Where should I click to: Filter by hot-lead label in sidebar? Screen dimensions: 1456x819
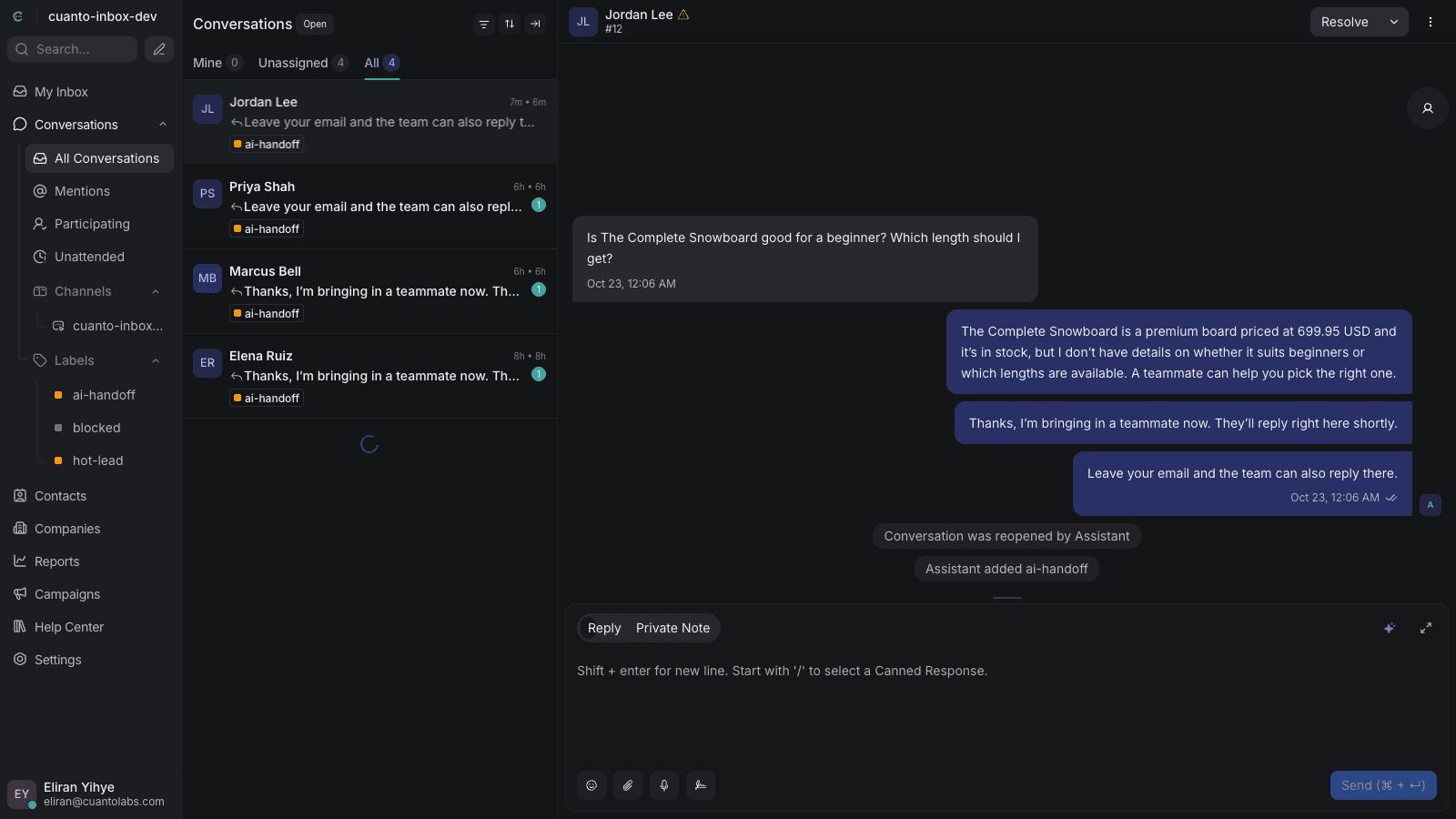(x=108, y=460)
